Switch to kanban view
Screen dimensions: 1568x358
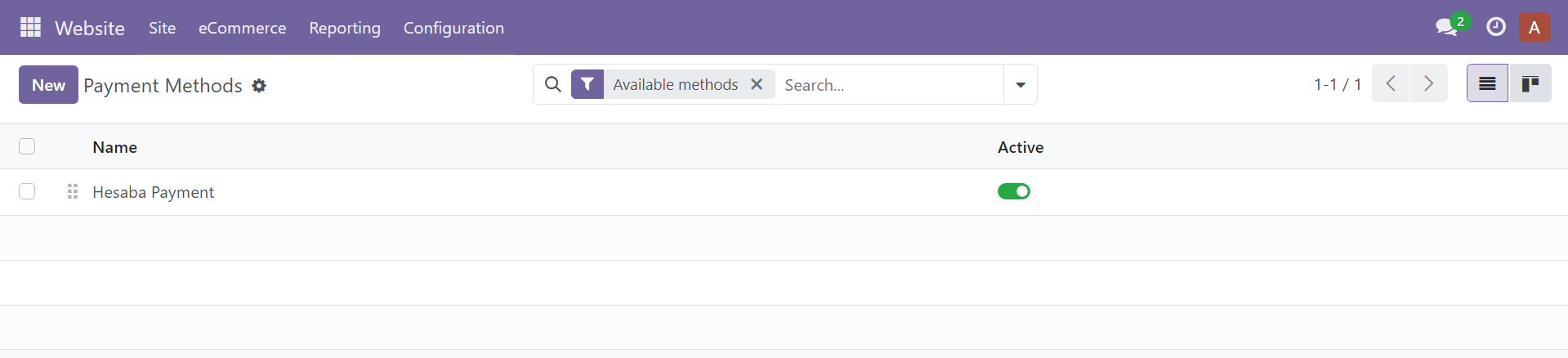tap(1530, 83)
